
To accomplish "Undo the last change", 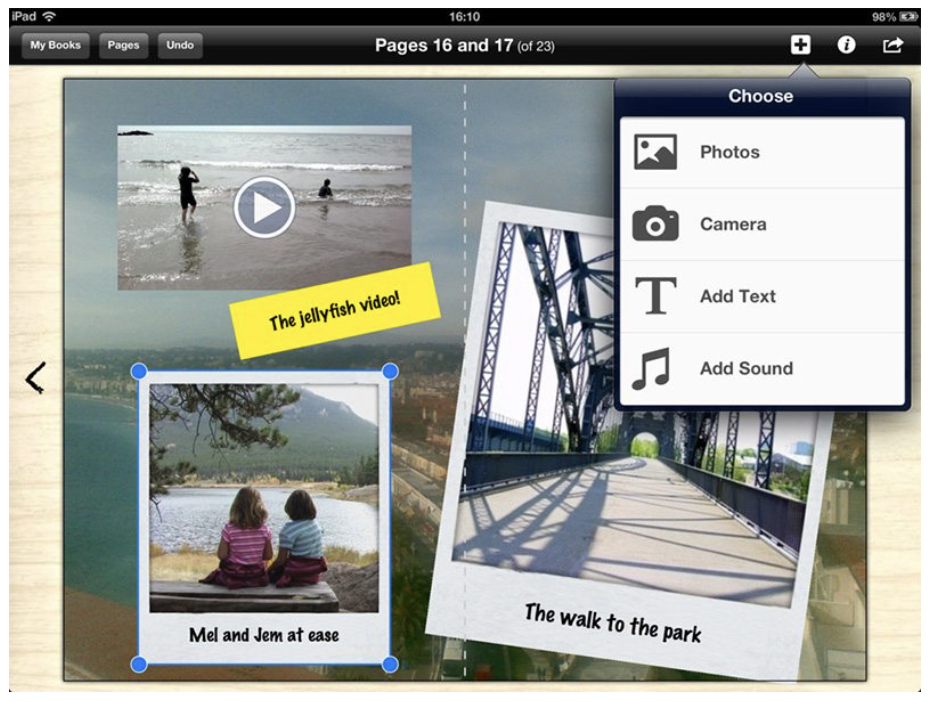I will [180, 44].
